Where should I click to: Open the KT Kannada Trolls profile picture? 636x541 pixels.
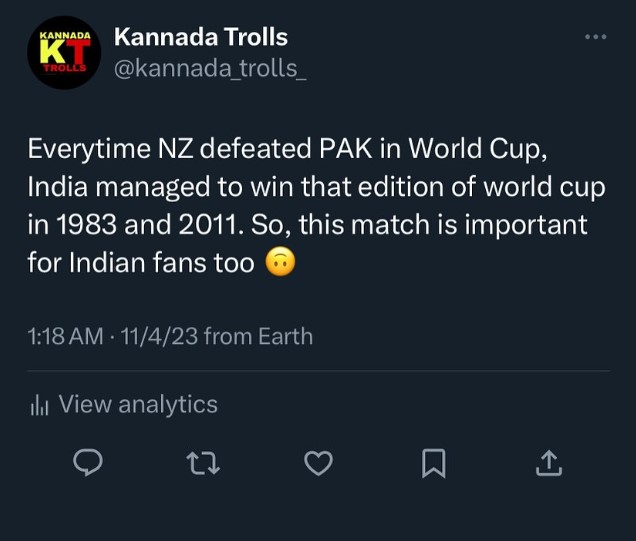click(64, 52)
